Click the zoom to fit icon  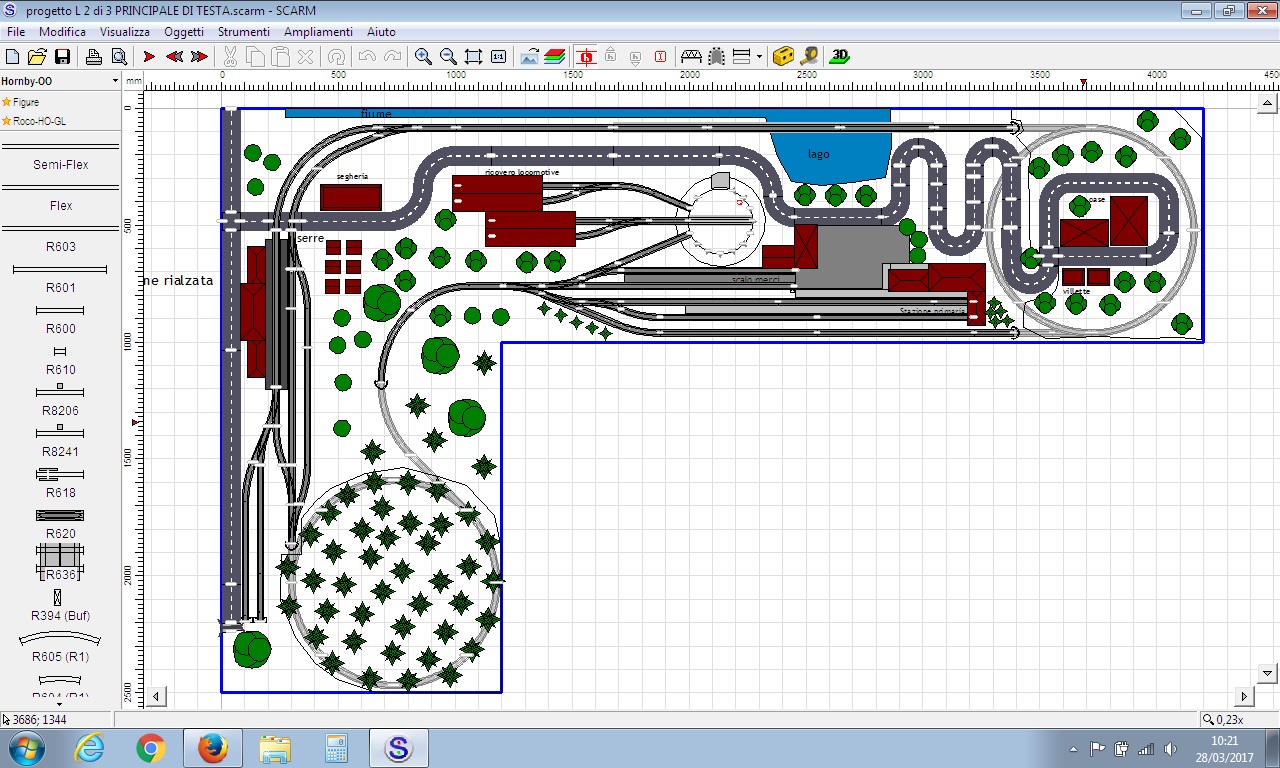coord(473,57)
